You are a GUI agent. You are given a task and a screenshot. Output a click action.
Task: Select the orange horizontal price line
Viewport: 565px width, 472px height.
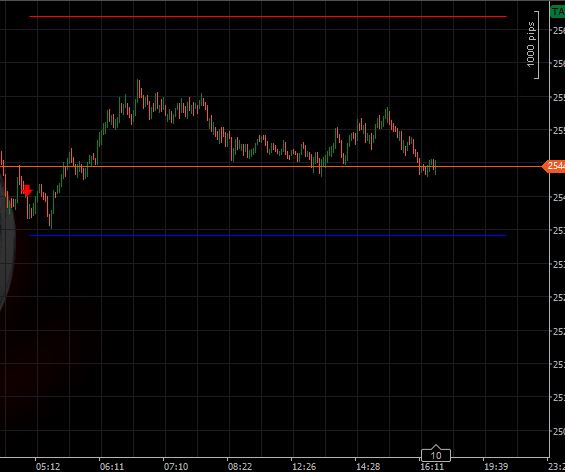point(271,166)
